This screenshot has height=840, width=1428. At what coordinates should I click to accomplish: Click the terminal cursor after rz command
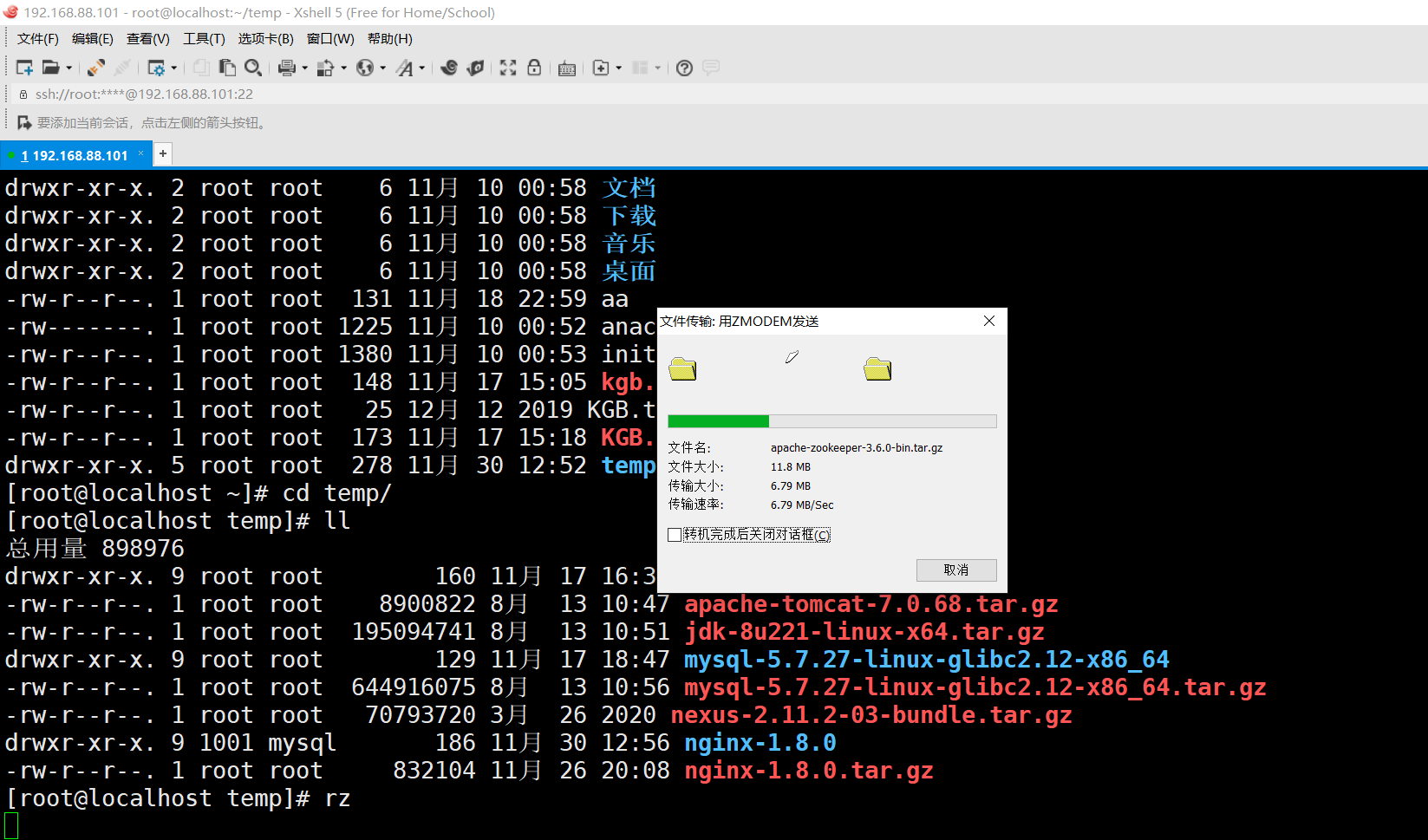(x=11, y=826)
